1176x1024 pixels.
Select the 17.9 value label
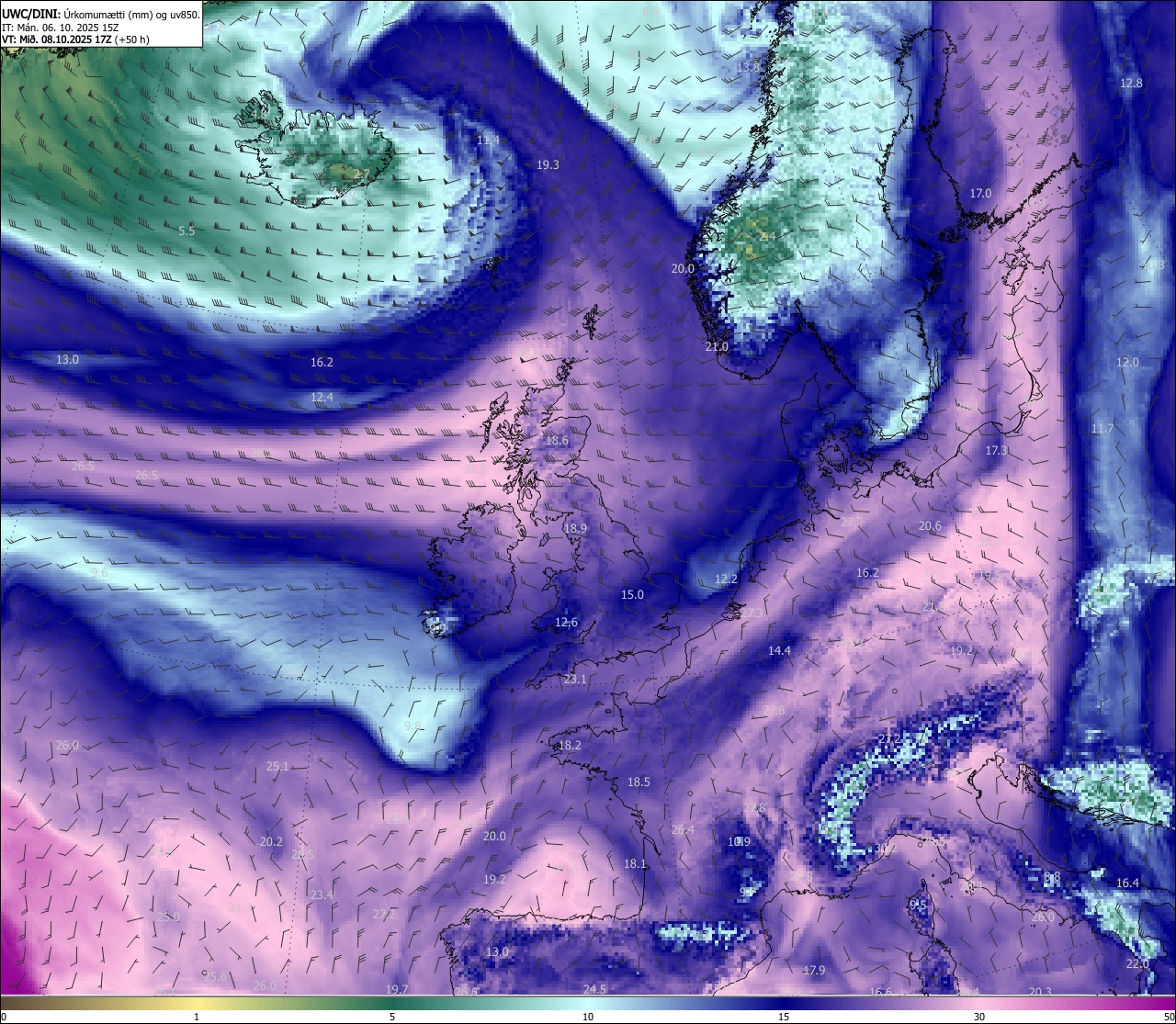click(814, 970)
